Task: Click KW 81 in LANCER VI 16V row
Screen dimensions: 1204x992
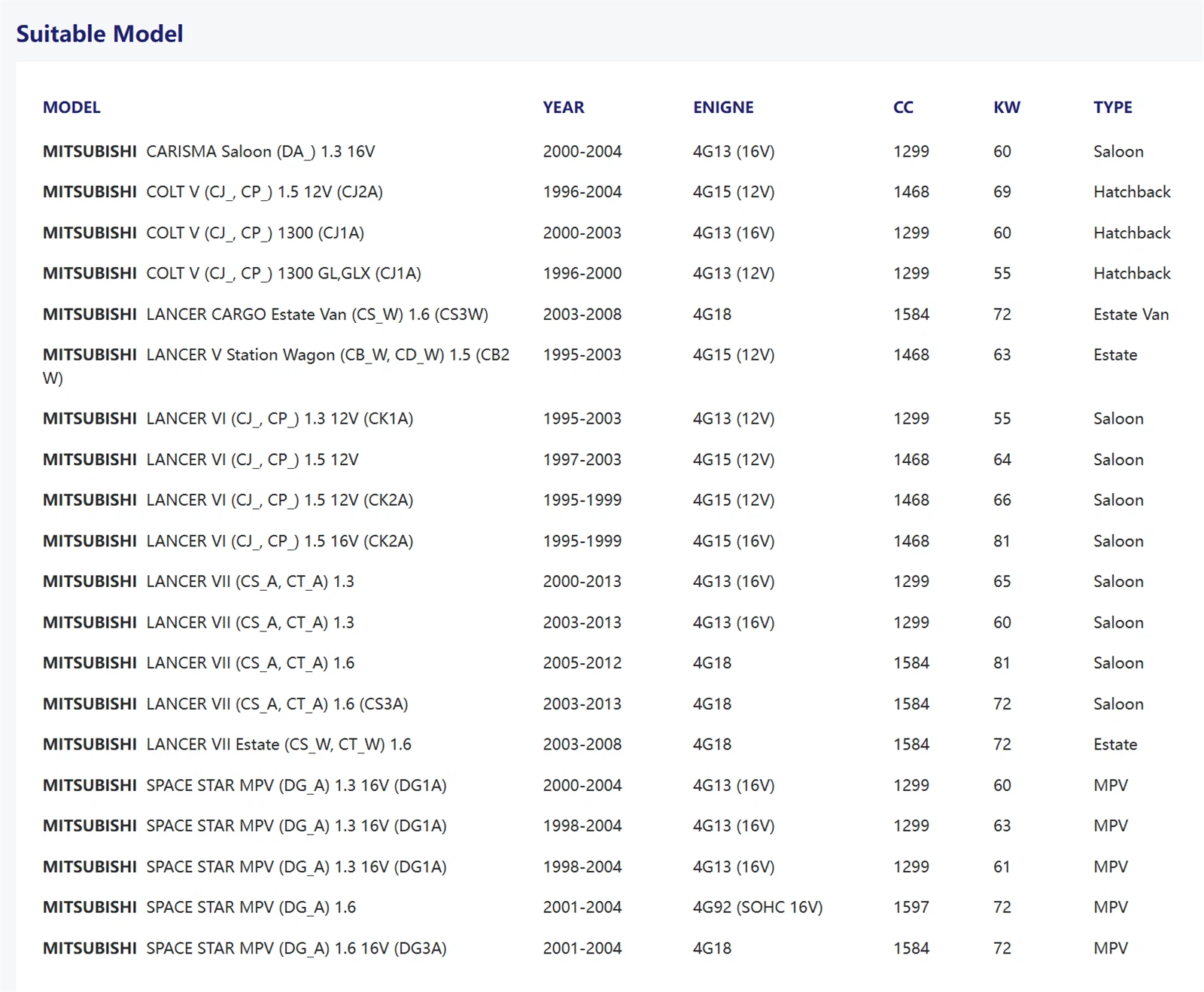Action: pos(1002,541)
